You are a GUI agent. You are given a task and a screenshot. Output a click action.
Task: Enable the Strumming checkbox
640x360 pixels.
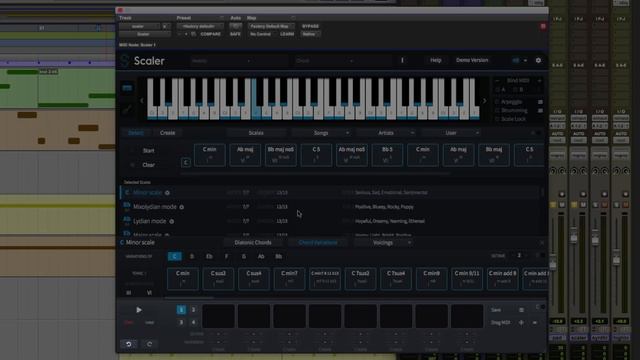pyautogui.click(x=497, y=111)
